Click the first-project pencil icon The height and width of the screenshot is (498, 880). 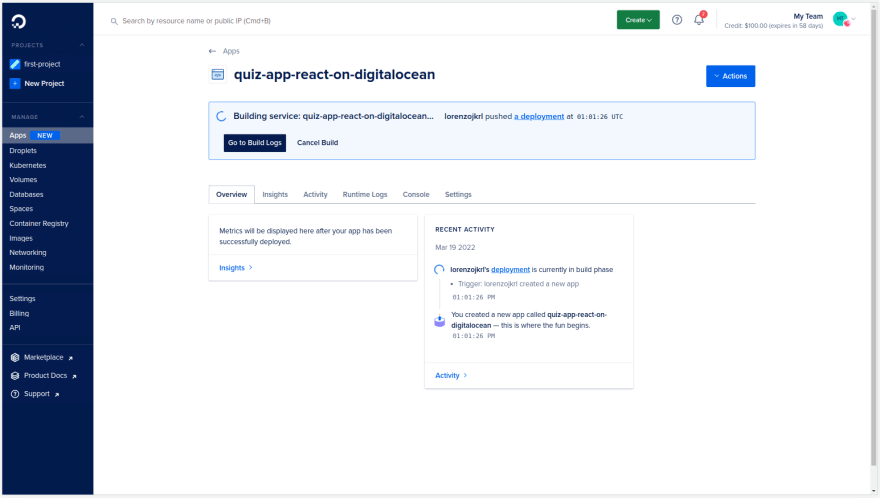15,64
